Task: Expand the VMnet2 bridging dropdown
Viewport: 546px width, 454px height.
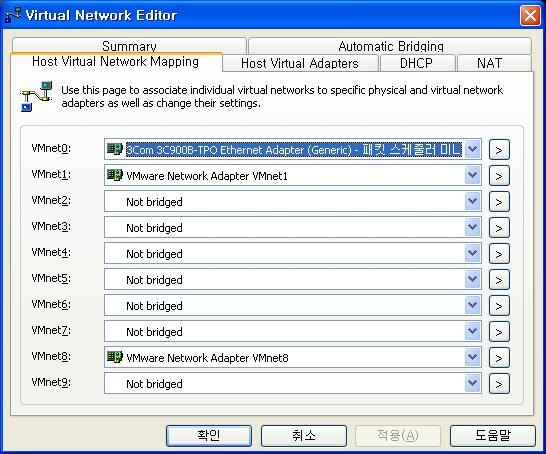Action: pos(473,201)
